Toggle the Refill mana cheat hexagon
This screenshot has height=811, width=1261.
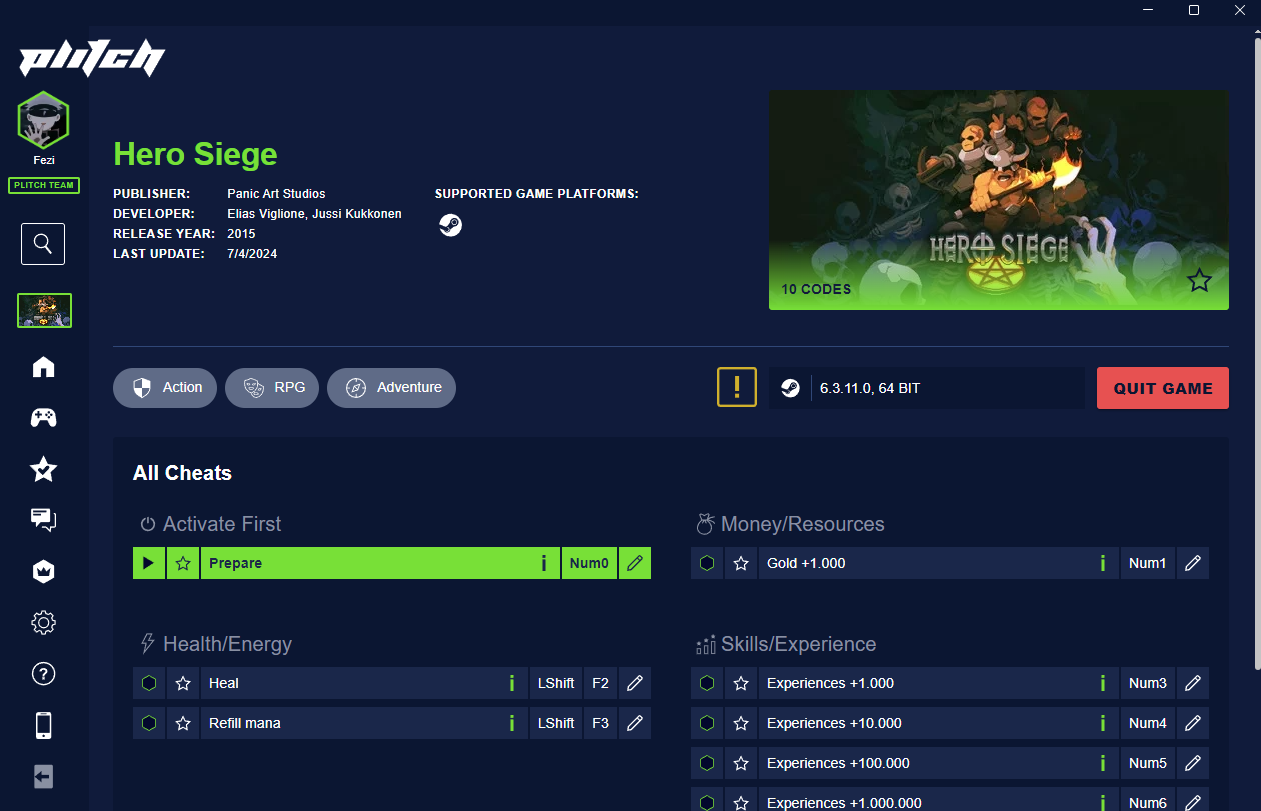click(x=149, y=723)
